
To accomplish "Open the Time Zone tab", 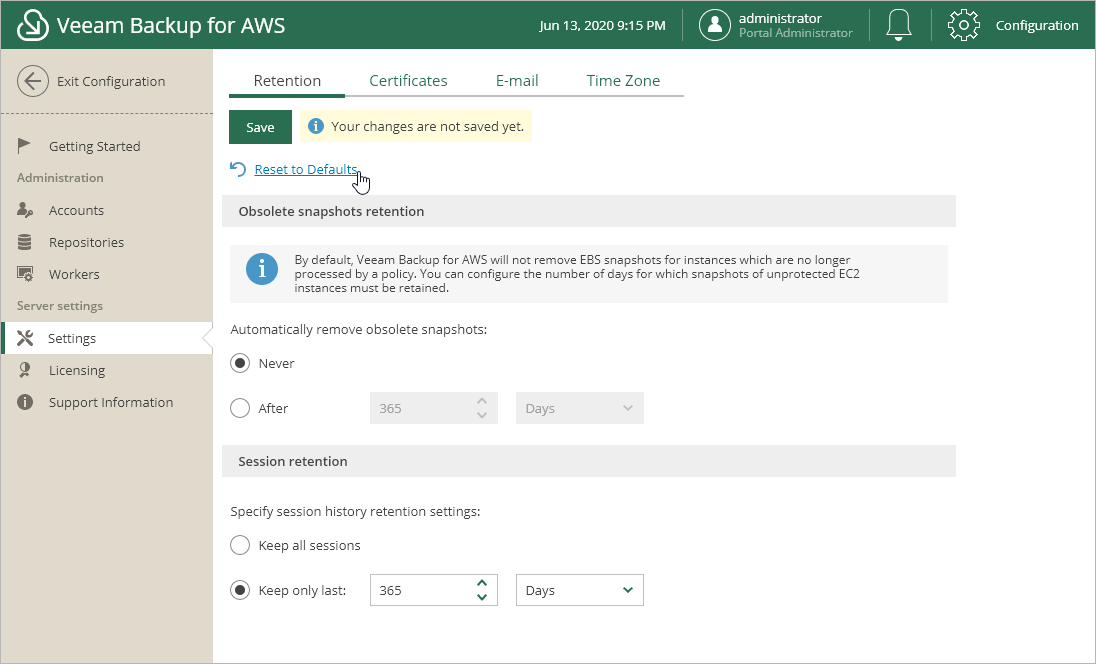I will pyautogui.click(x=623, y=80).
